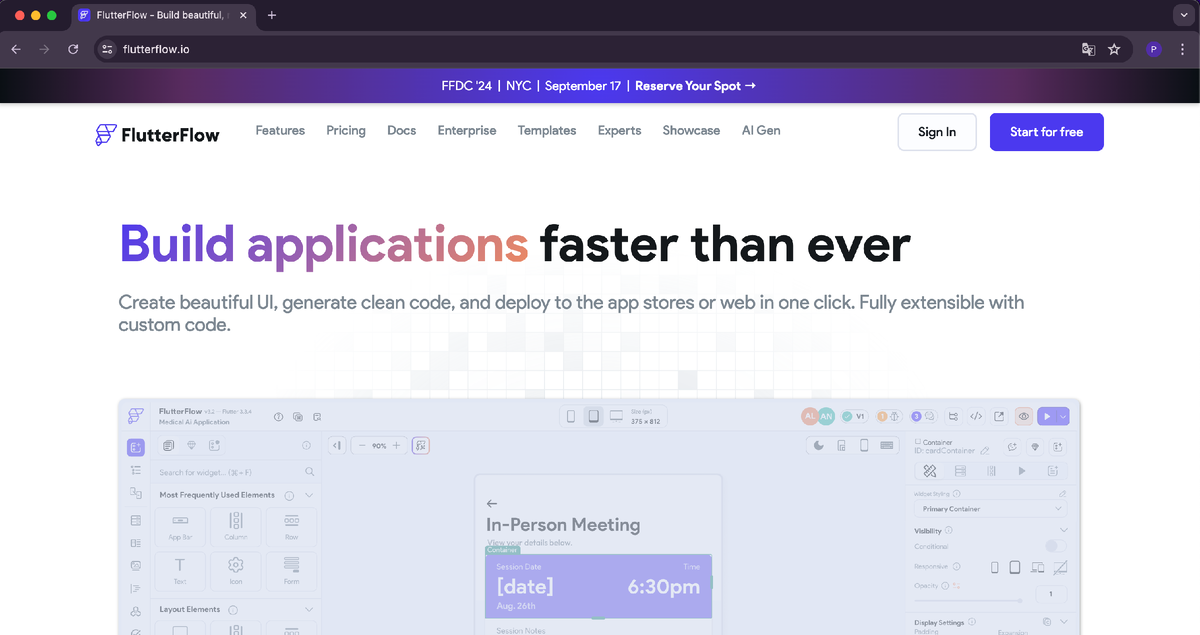Click Reserve Your Spot in the banner
This screenshot has height=635, width=1200.
coord(696,86)
